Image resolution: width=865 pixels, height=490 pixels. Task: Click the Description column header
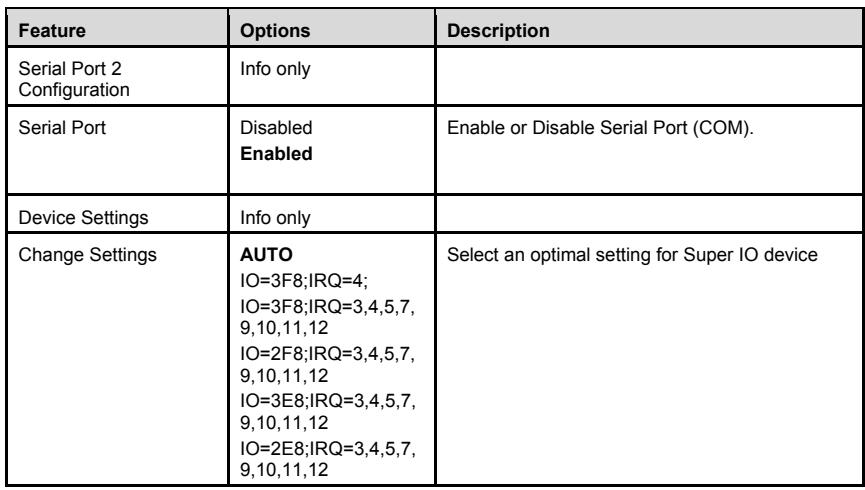pyautogui.click(x=498, y=30)
